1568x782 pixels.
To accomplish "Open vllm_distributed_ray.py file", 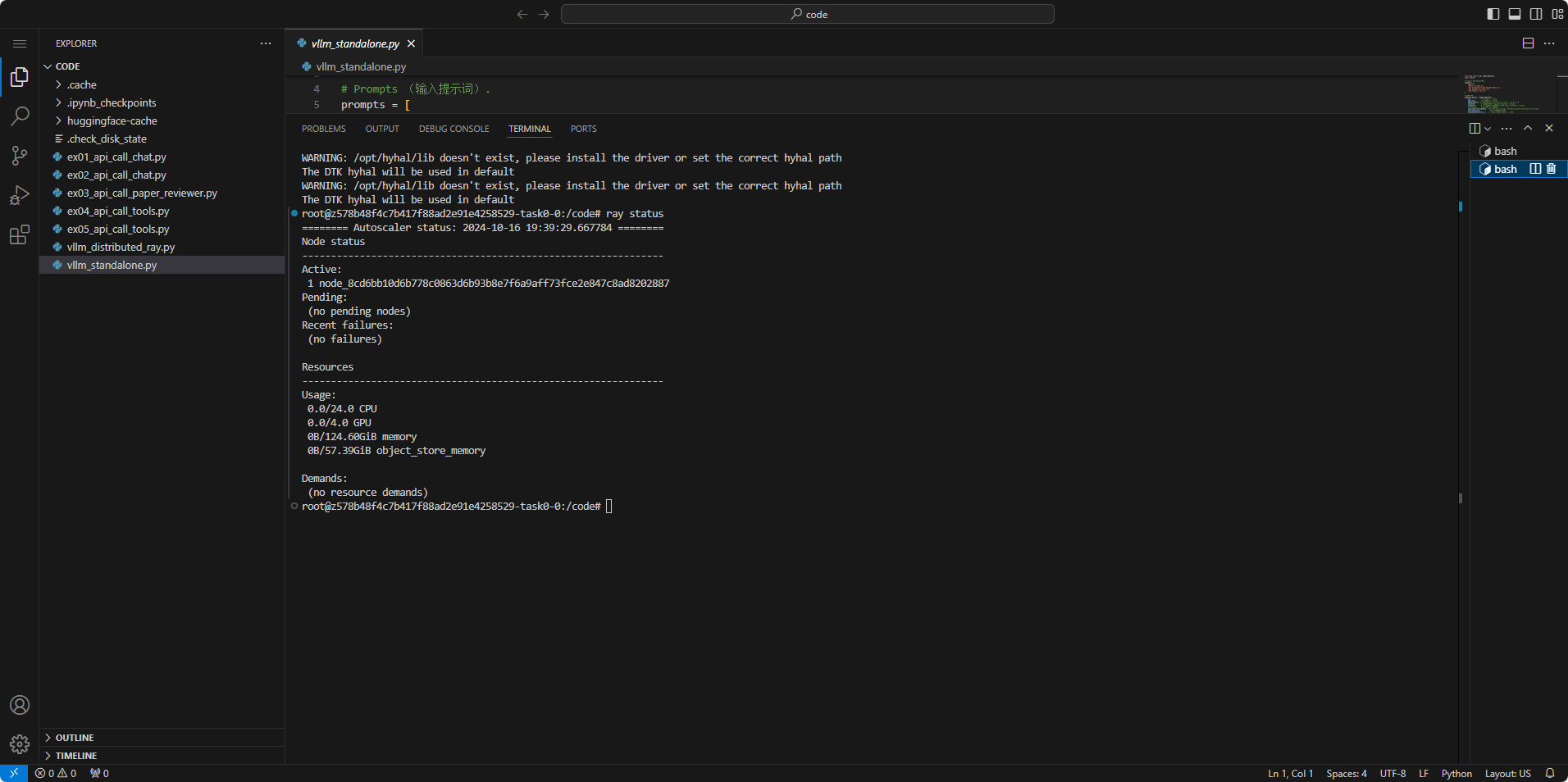I will [x=162, y=247].
